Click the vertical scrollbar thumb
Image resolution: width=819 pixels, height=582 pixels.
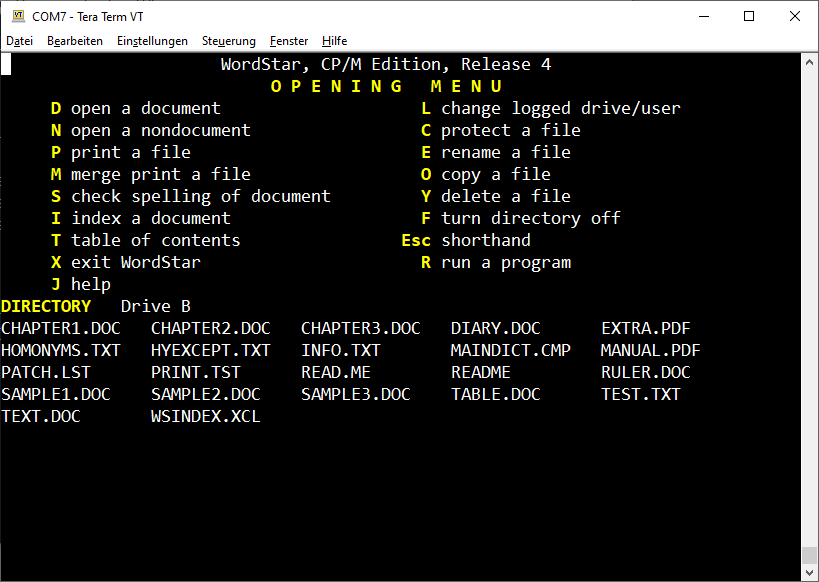coord(810,555)
